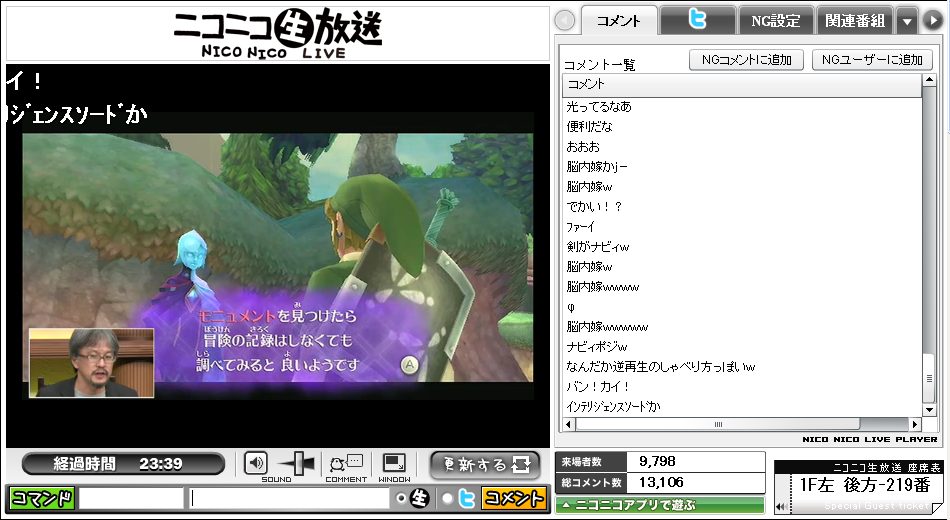Click the green コマンド button
Screen dimensions: 950x520
42,498
